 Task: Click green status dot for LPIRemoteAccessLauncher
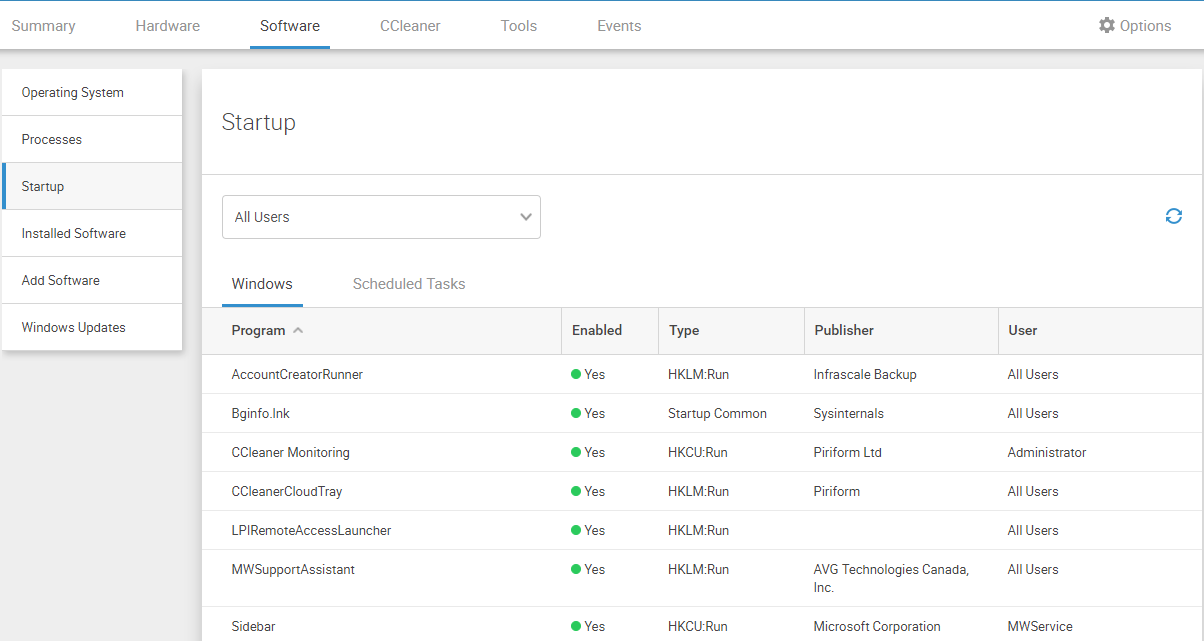576,531
